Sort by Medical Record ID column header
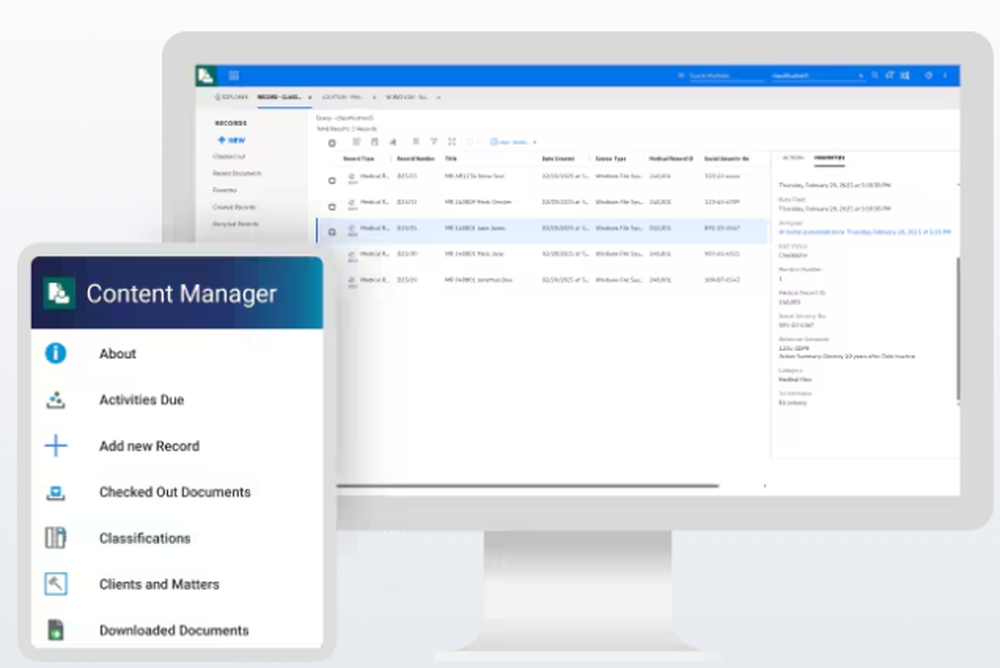The height and width of the screenshot is (668, 1000). tap(671, 158)
